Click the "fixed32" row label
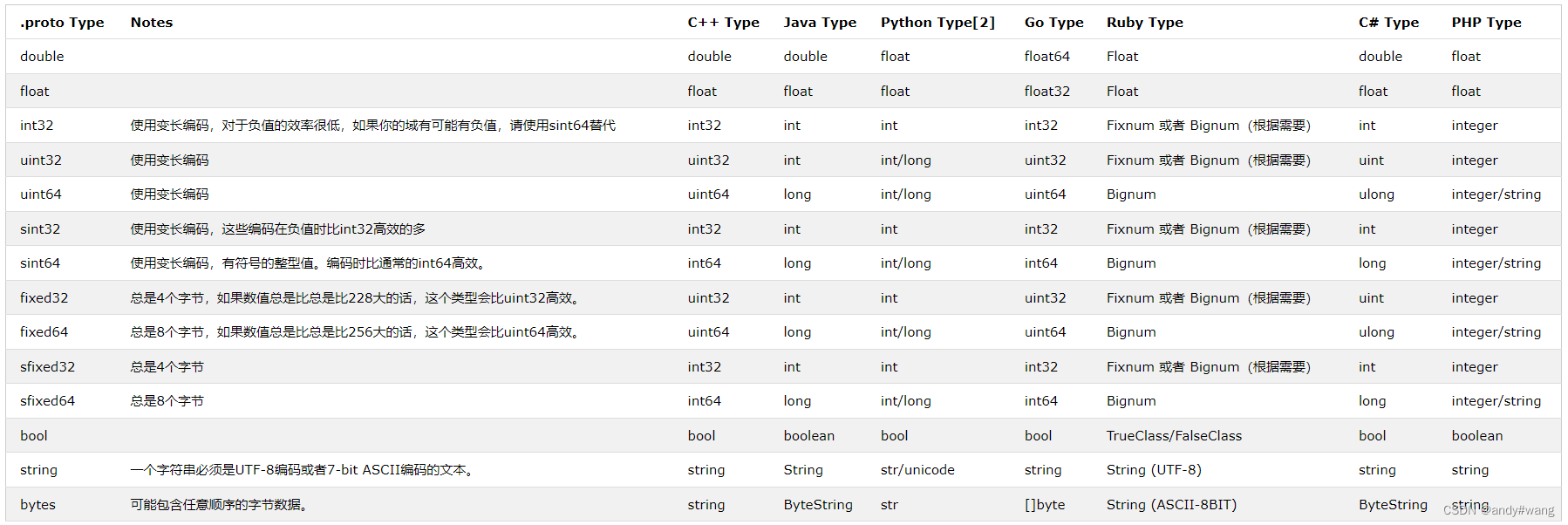The height and width of the screenshot is (525, 1568). click(x=44, y=298)
